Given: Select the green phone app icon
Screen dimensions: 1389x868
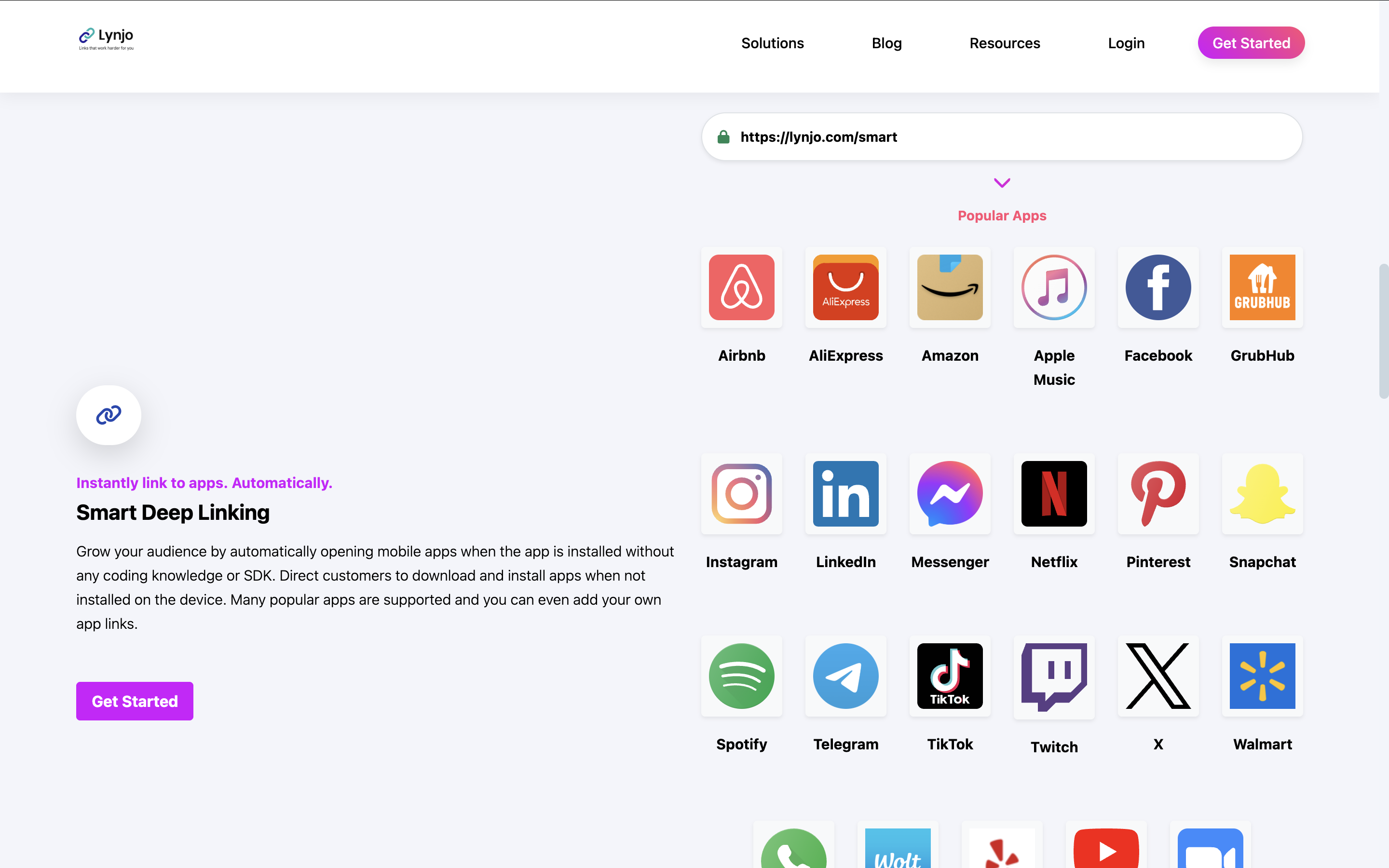Looking at the screenshot, I should 794,849.
